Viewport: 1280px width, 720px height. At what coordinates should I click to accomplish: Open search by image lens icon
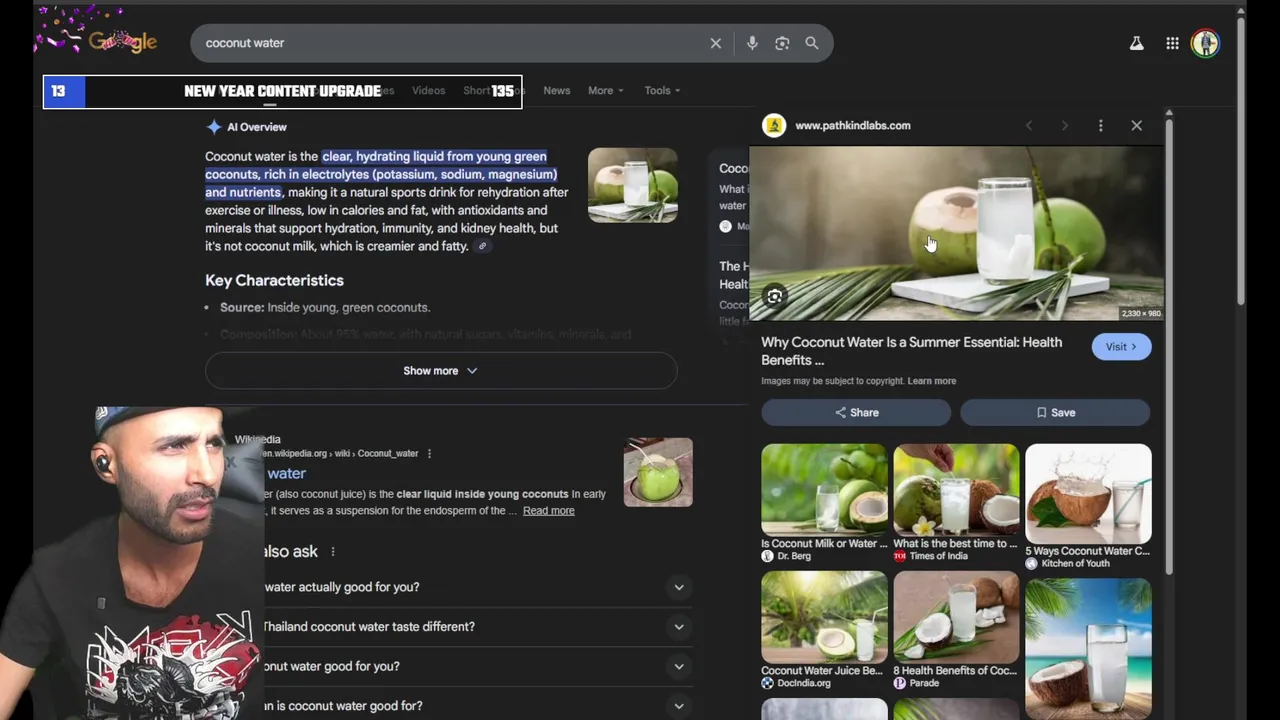click(x=782, y=43)
